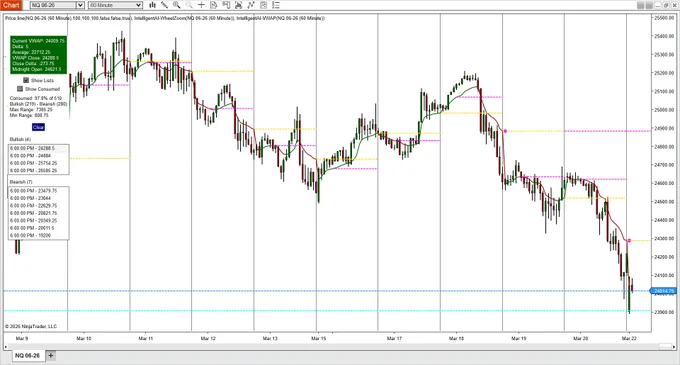The width and height of the screenshot is (680, 365).
Task: Click the indicator label text atop chart
Action: point(165,18)
